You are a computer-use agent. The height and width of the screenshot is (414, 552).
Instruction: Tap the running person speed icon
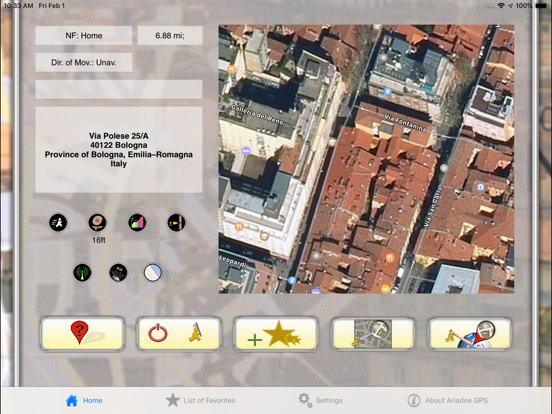[58, 222]
